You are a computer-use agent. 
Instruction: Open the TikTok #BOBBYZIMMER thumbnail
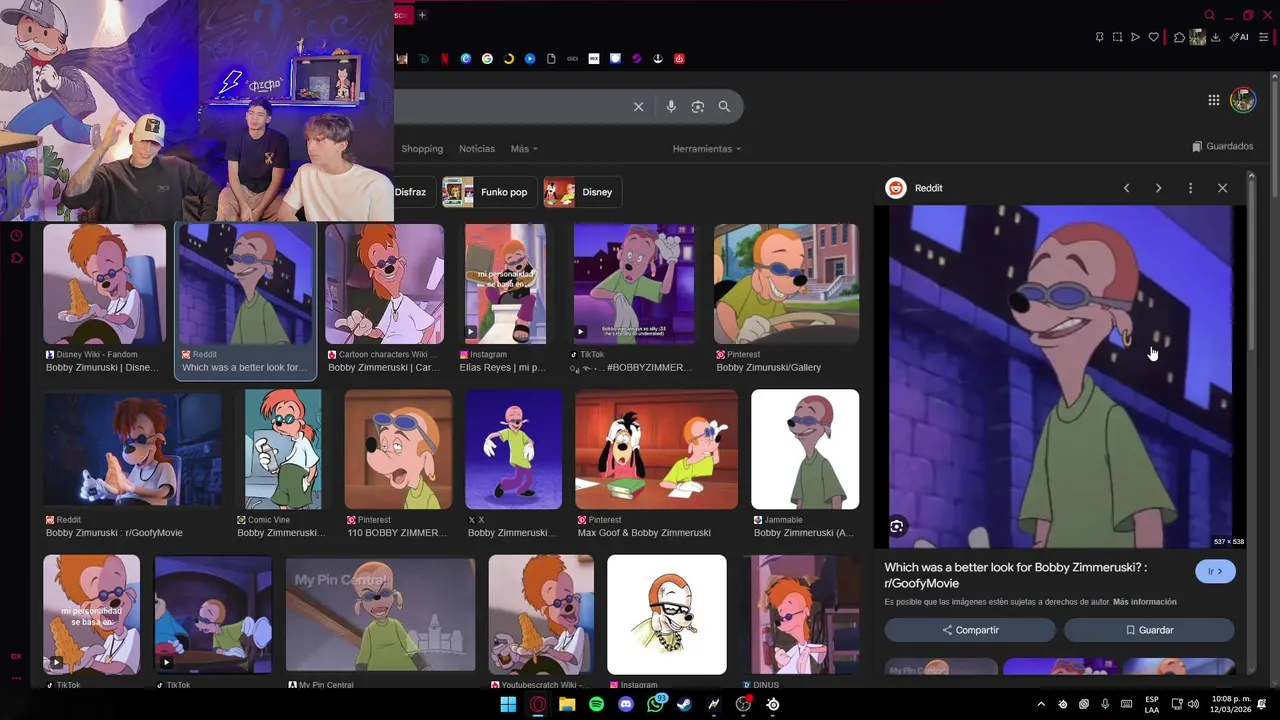[634, 284]
